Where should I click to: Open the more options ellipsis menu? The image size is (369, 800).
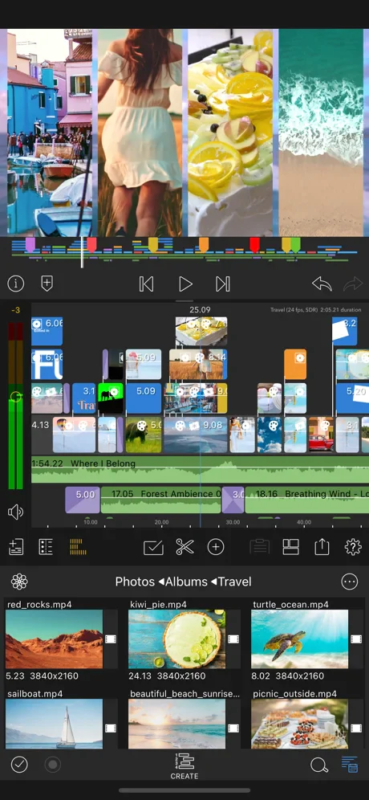point(350,582)
